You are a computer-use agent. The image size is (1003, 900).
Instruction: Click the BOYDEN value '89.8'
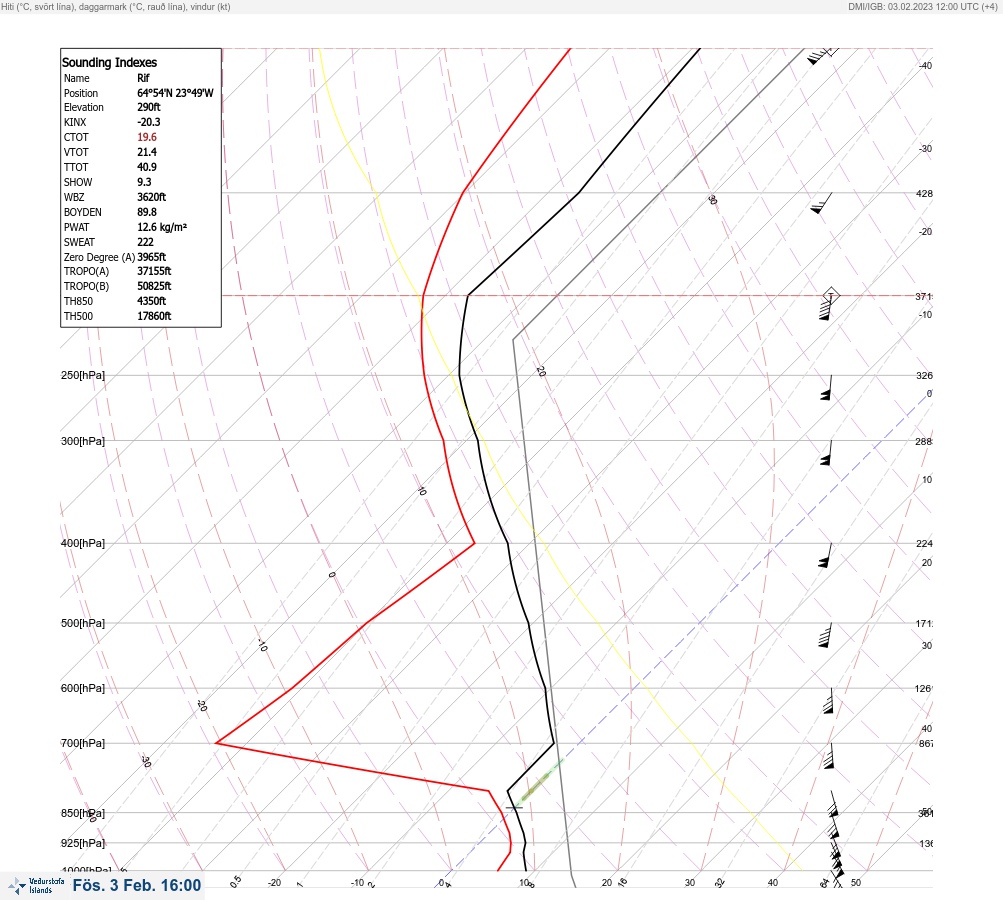(x=147, y=212)
